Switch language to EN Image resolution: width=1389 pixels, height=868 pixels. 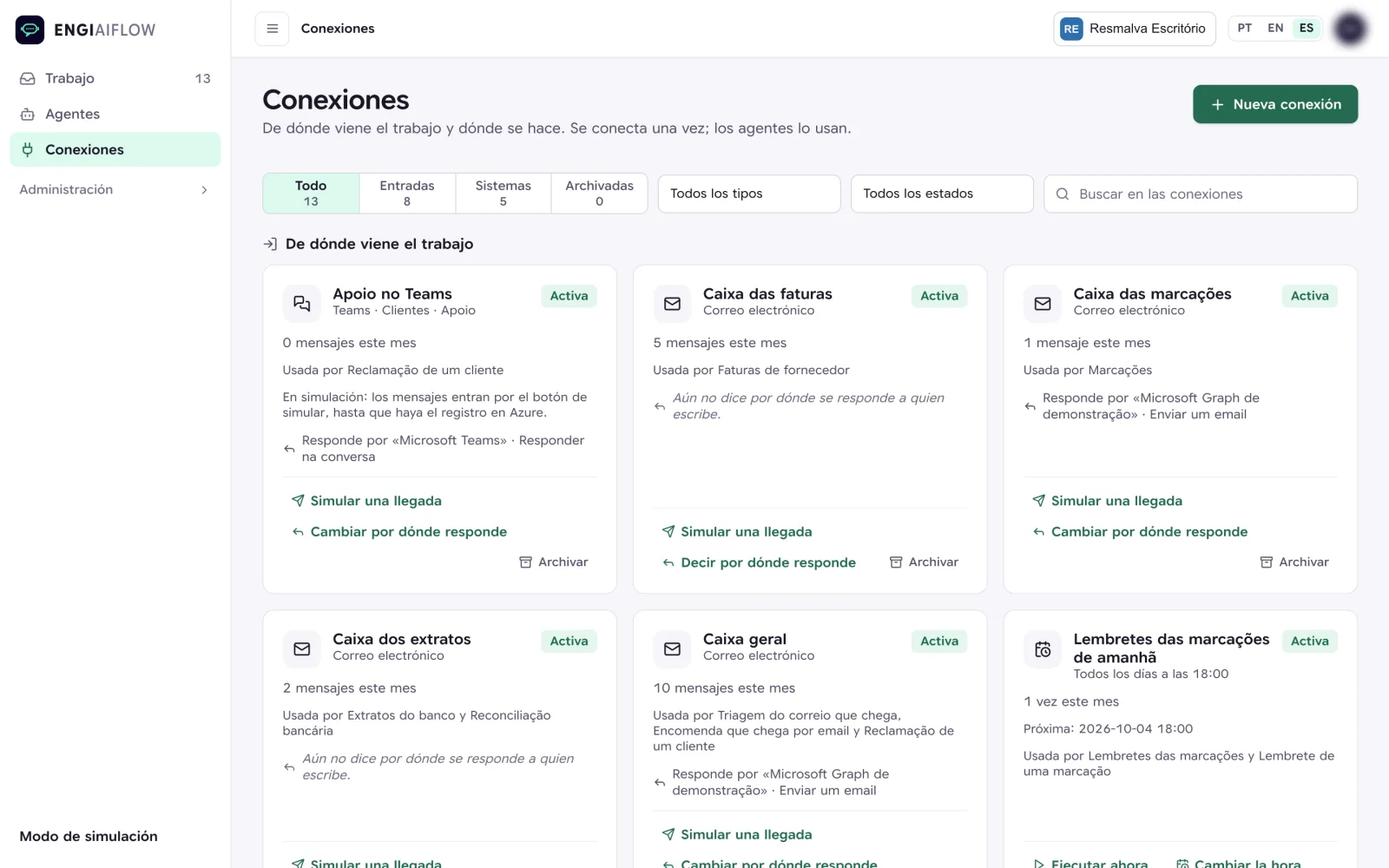coord(1274,28)
